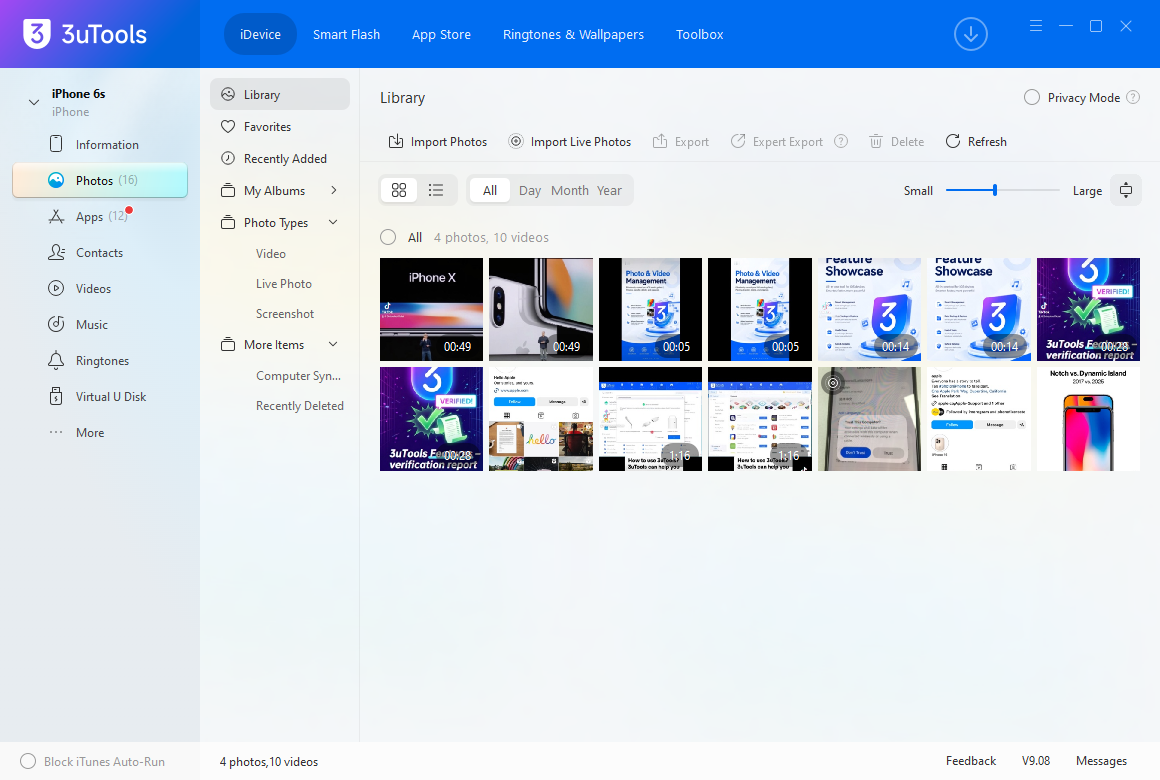Open Videos via its play icon

[x=56, y=289]
